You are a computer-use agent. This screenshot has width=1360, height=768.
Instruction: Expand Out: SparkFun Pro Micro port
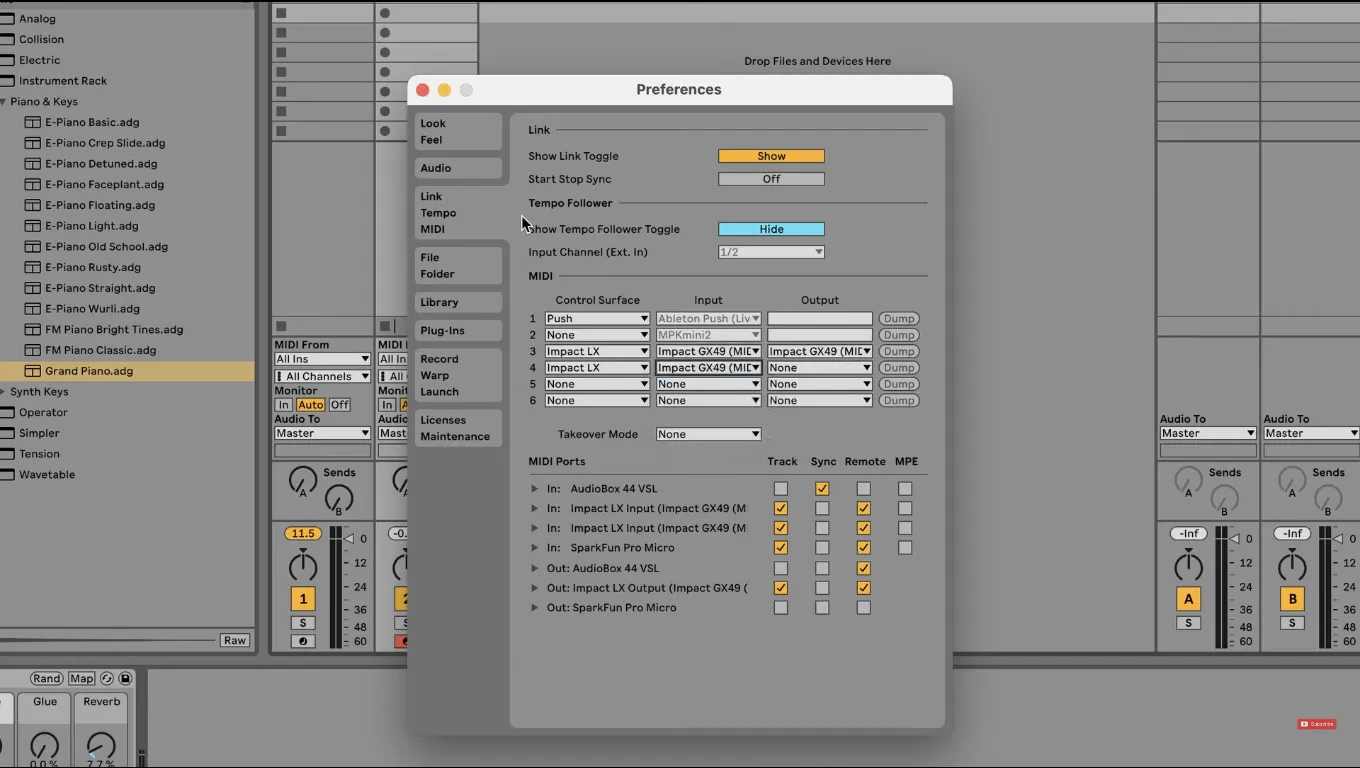pyautogui.click(x=535, y=608)
